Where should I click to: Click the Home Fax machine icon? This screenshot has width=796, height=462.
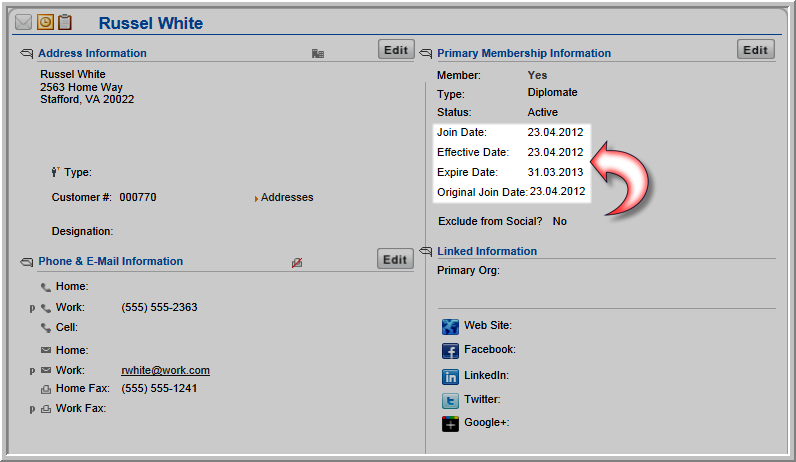click(x=46, y=389)
